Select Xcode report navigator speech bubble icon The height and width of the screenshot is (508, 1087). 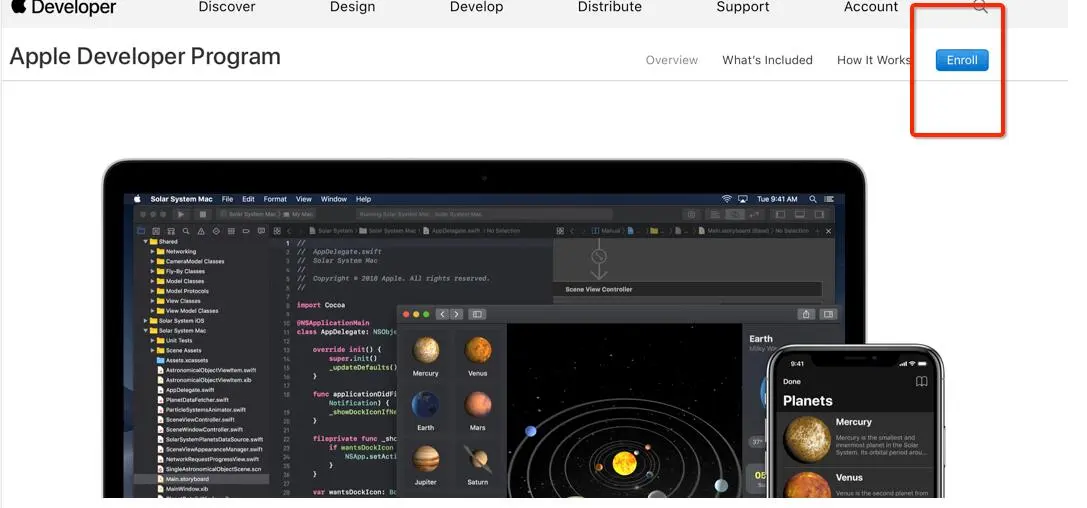tap(261, 231)
